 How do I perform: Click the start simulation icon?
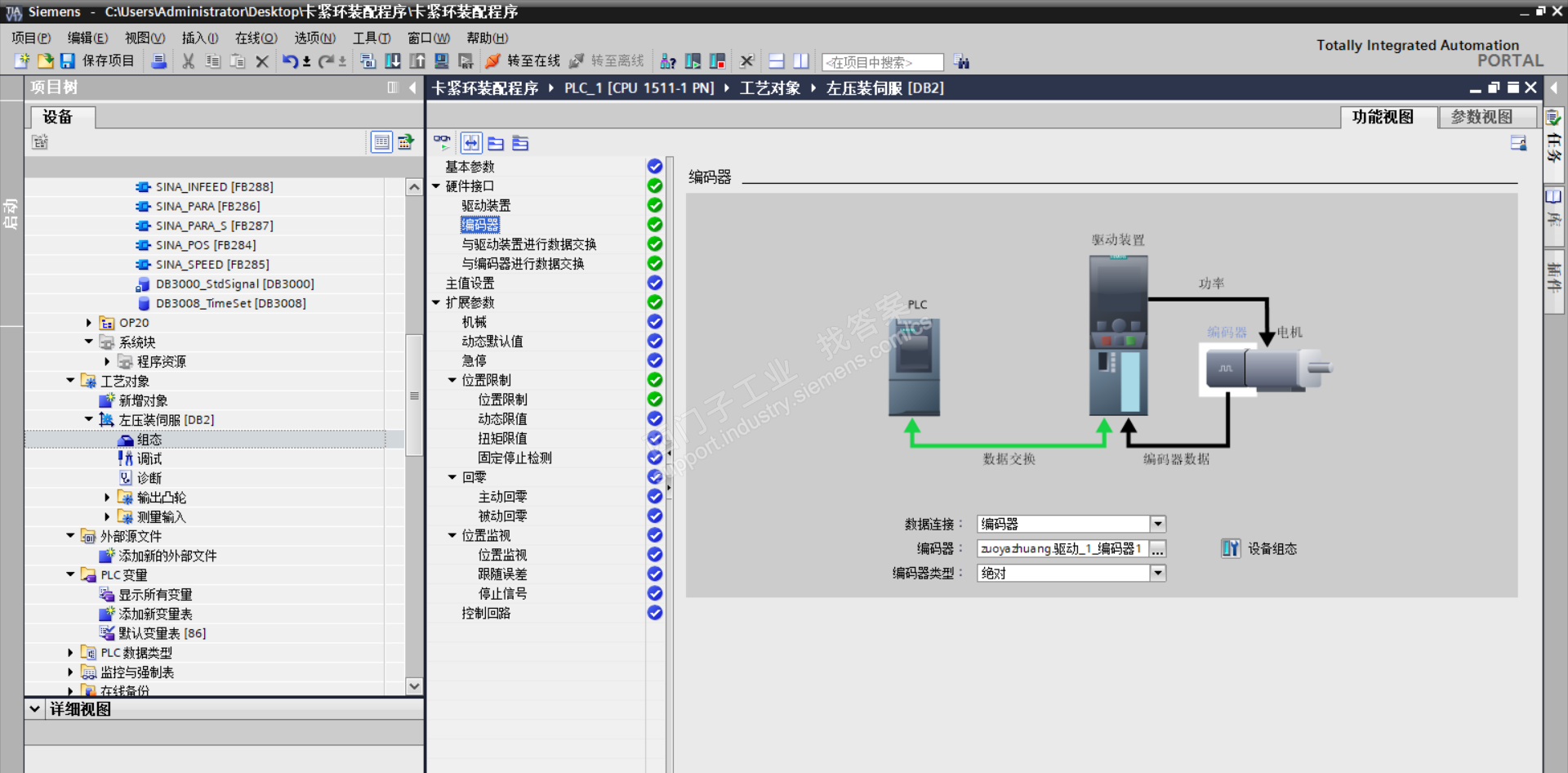pyautogui.click(x=442, y=61)
